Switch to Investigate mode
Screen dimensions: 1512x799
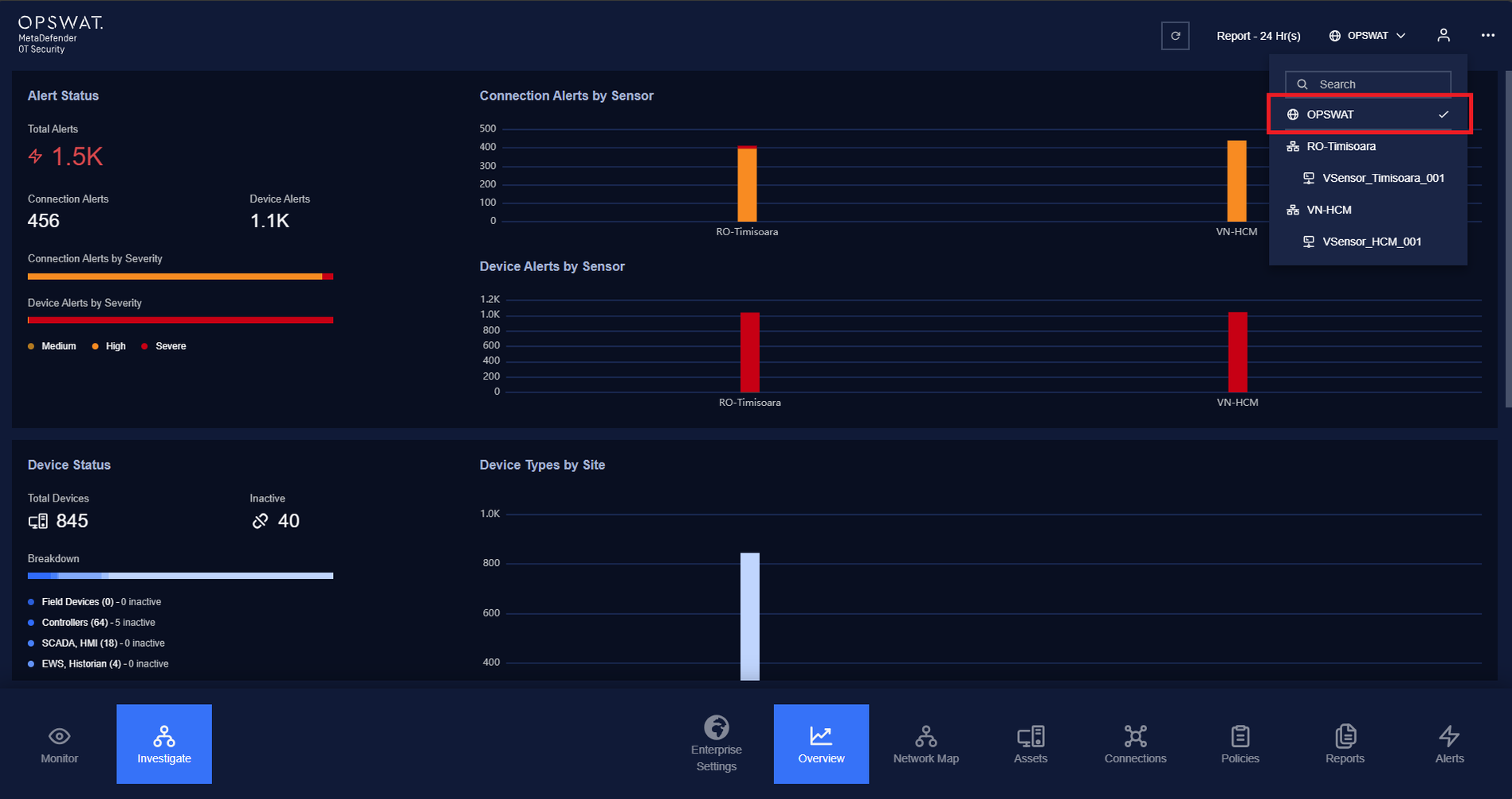pos(164,744)
